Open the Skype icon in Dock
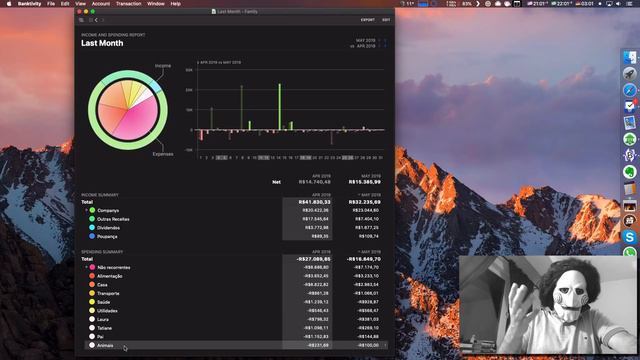The width and height of the screenshot is (640, 360). click(629, 237)
